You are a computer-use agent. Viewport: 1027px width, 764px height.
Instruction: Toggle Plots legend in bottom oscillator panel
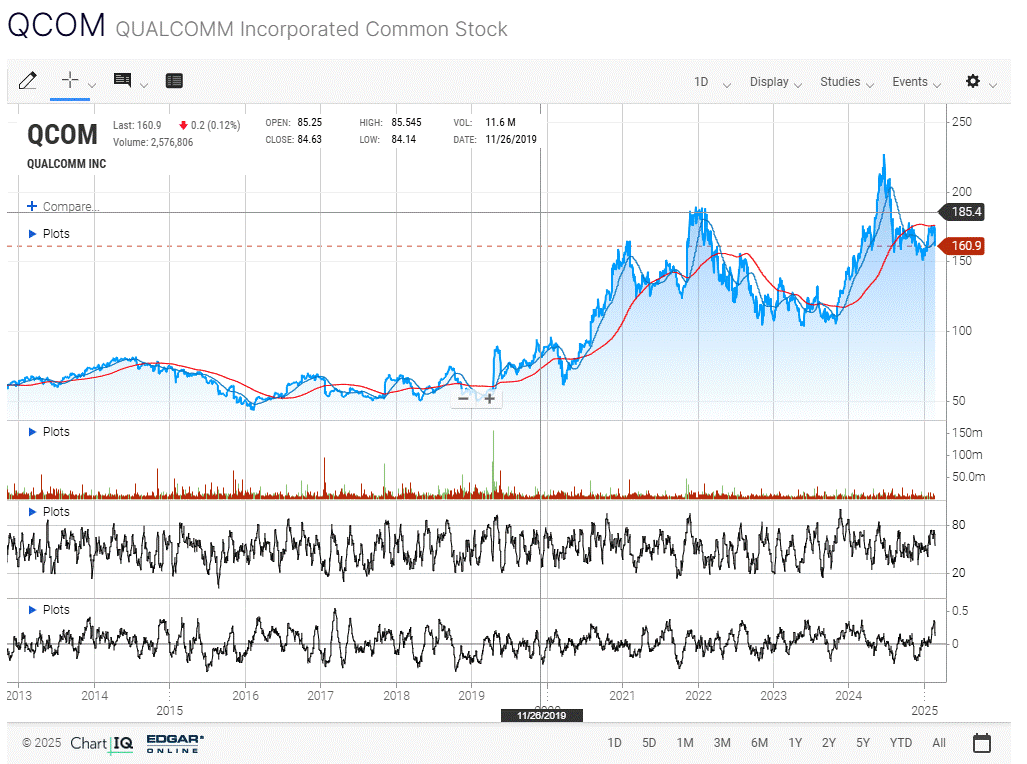click(50, 610)
